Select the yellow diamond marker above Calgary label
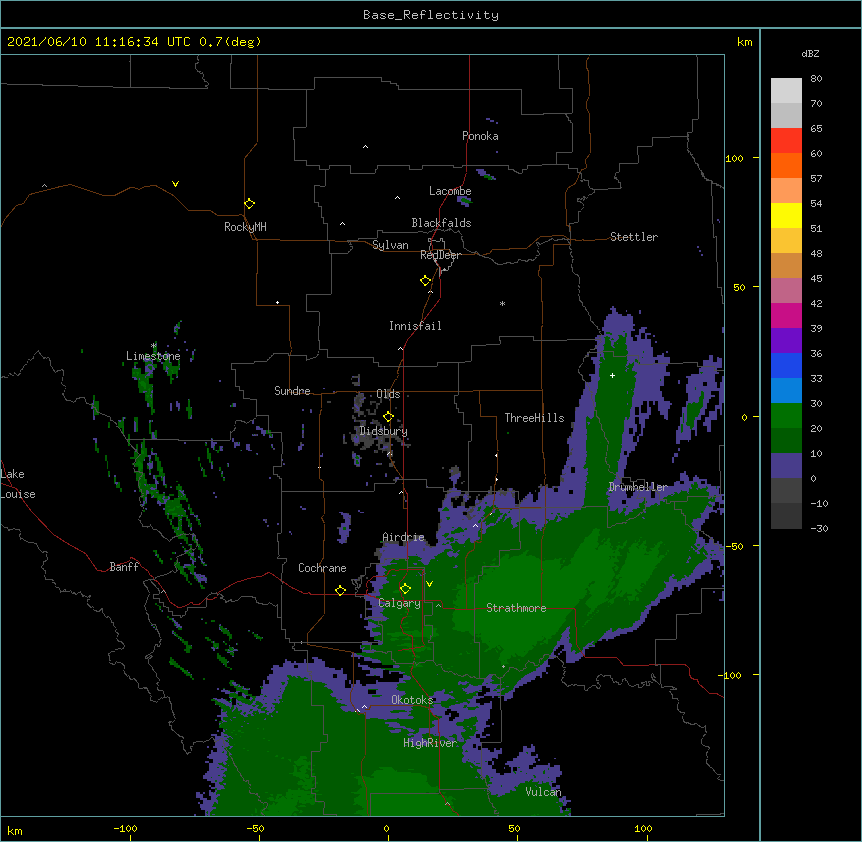Image resolution: width=862 pixels, height=842 pixels. [405, 589]
